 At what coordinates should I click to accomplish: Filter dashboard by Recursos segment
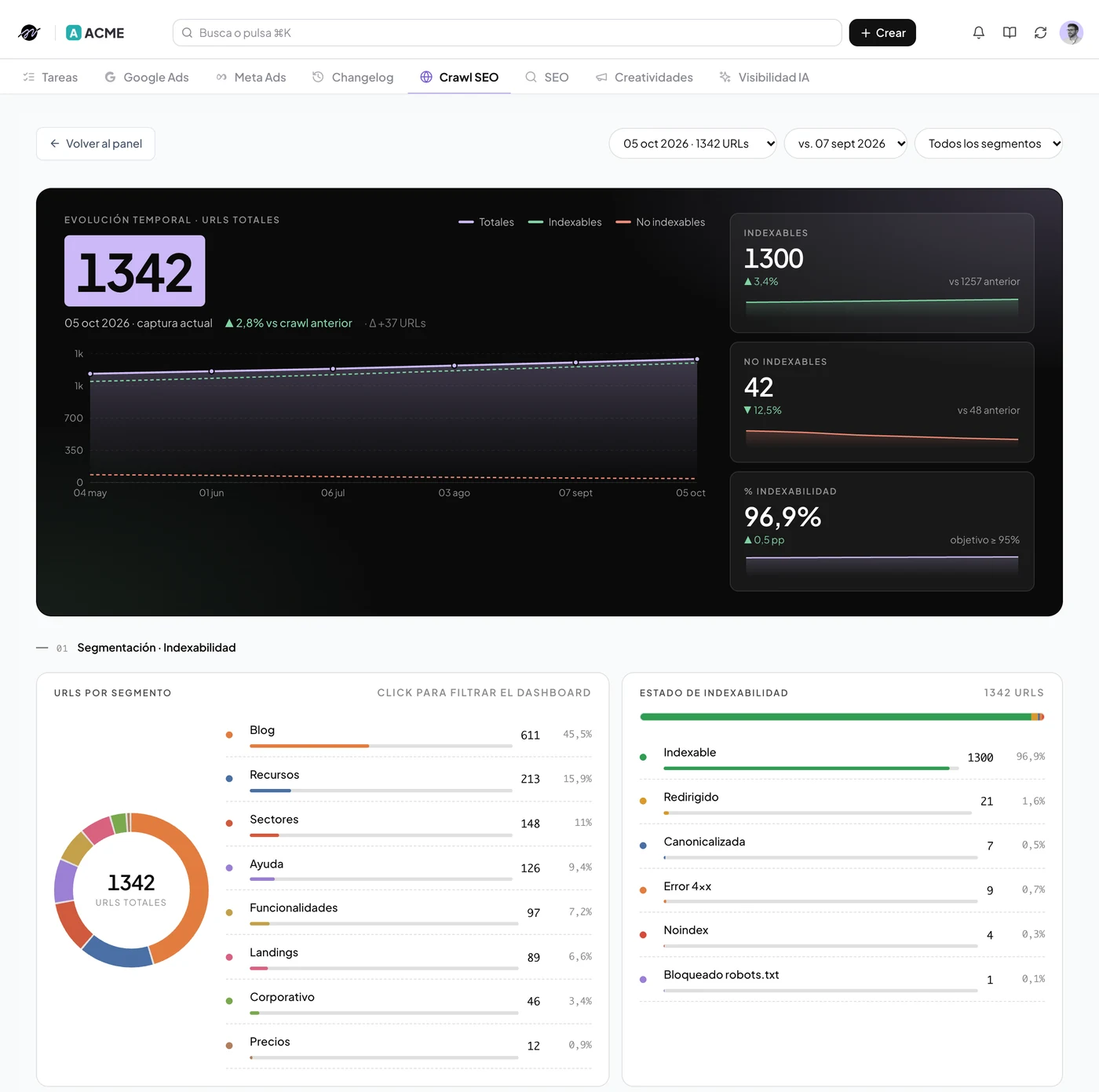click(x=408, y=780)
